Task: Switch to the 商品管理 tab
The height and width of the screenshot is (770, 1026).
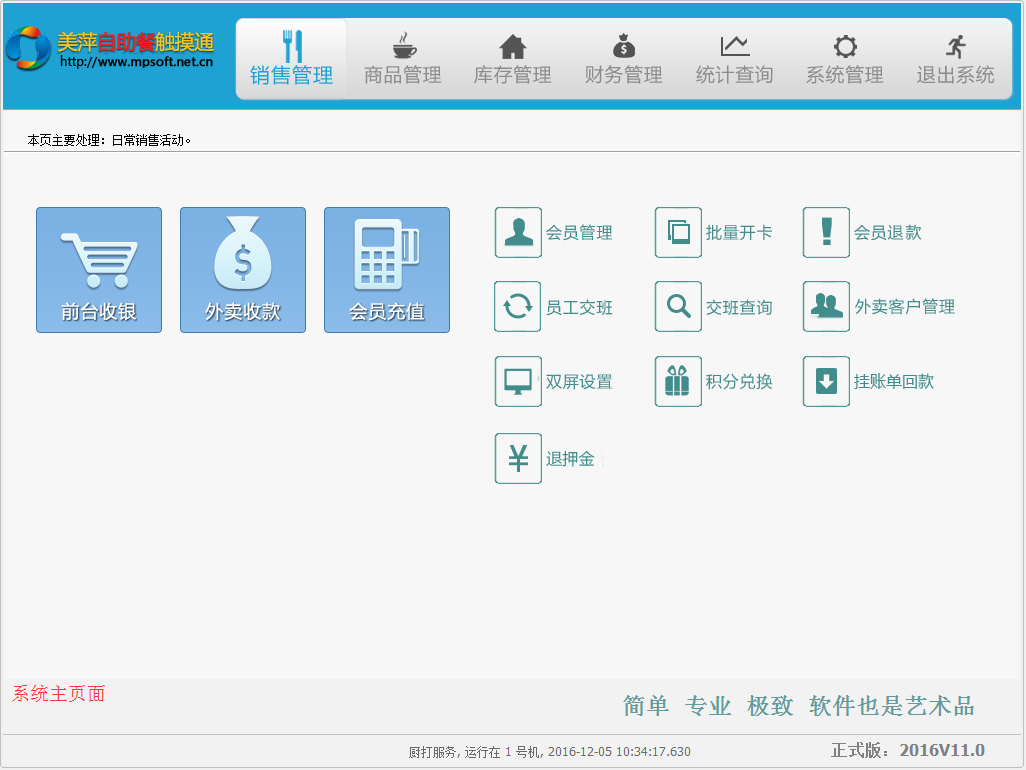Action: tap(402, 60)
